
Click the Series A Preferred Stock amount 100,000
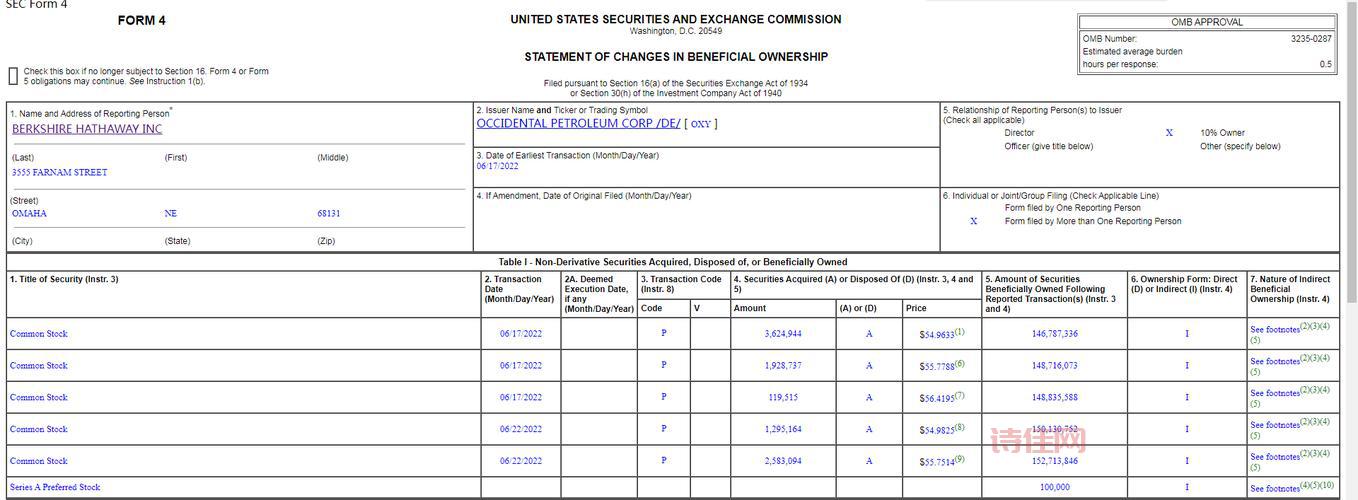[1055, 488]
